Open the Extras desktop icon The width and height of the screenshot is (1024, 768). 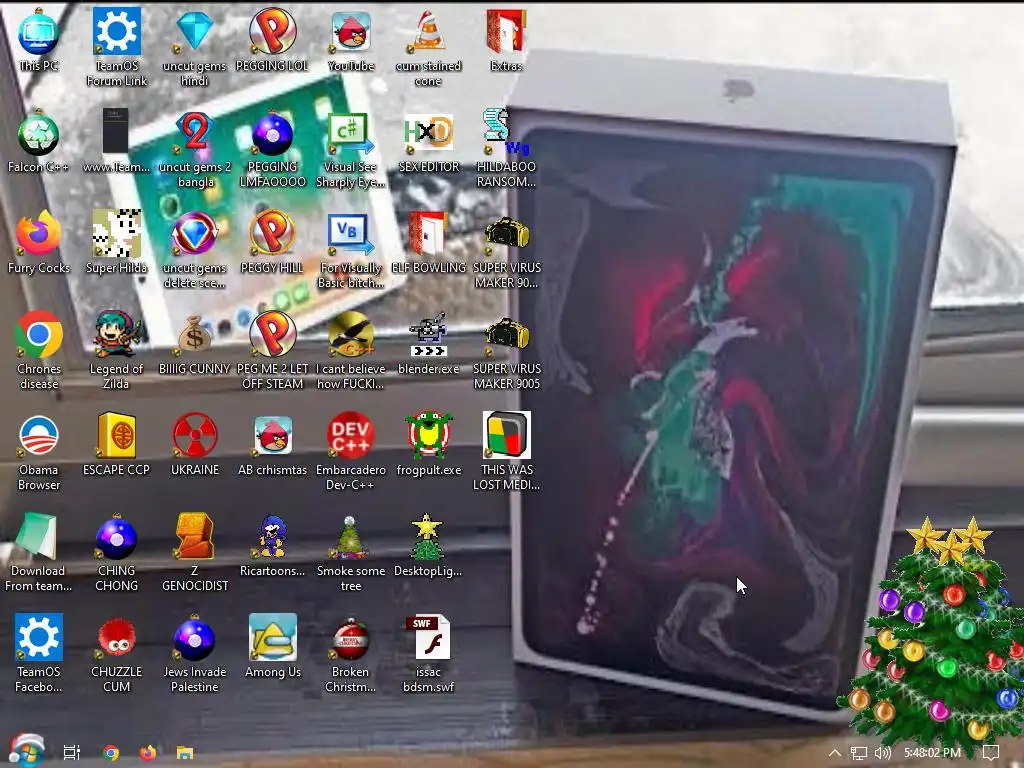[x=506, y=40]
